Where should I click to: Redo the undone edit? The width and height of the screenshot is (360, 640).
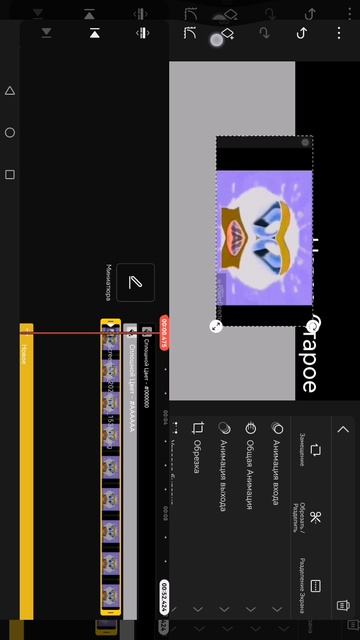(x=265, y=33)
